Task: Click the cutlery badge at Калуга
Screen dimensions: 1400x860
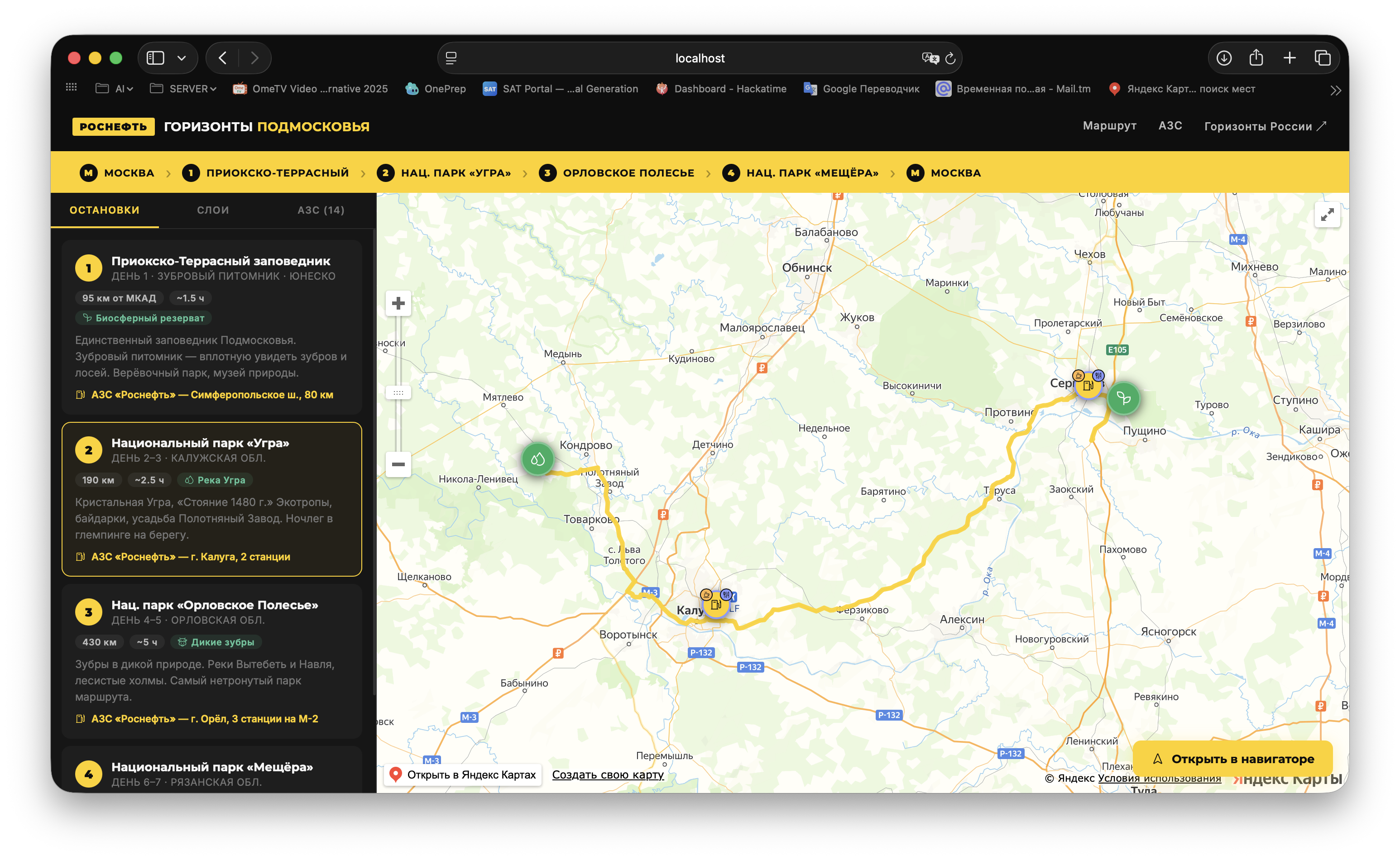Action: click(x=726, y=594)
